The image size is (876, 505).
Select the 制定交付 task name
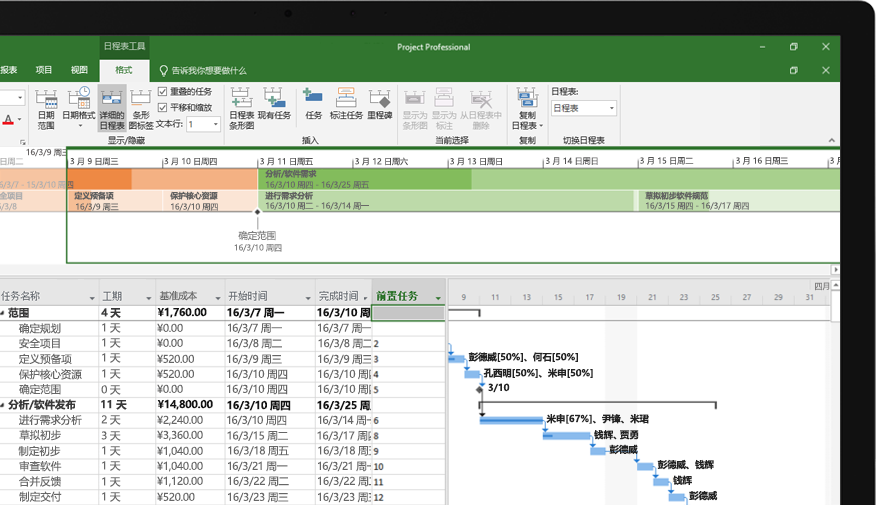coord(40,497)
